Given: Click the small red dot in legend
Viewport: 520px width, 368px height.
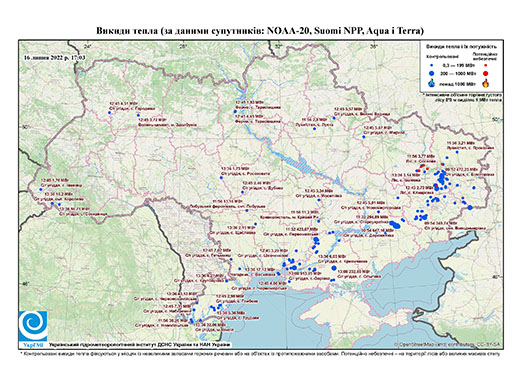Looking at the screenshot, I should tap(486, 65).
